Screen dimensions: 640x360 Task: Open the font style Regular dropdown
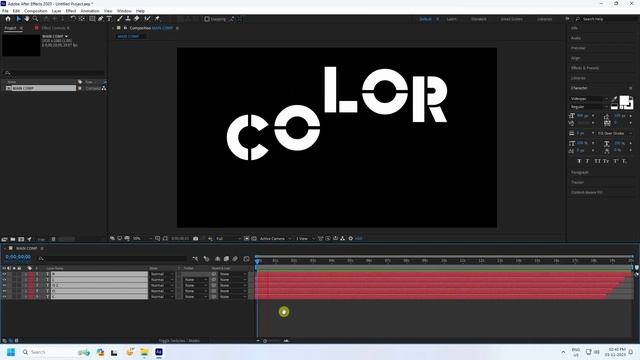pos(589,107)
